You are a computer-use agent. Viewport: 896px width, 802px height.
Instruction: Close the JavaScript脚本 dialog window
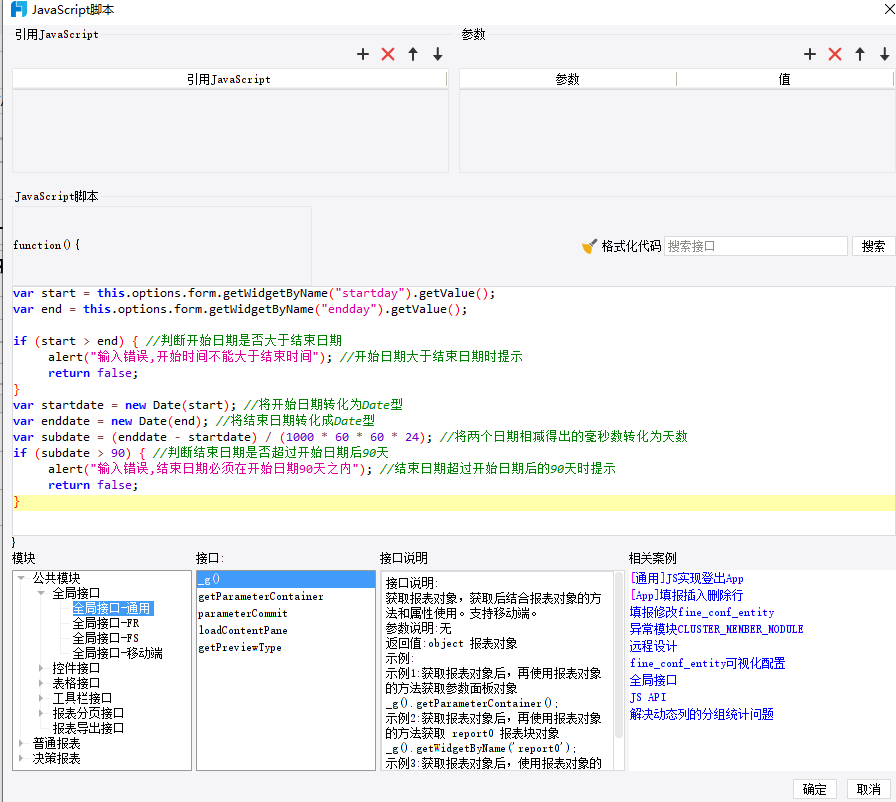pyautogui.click(x=890, y=9)
